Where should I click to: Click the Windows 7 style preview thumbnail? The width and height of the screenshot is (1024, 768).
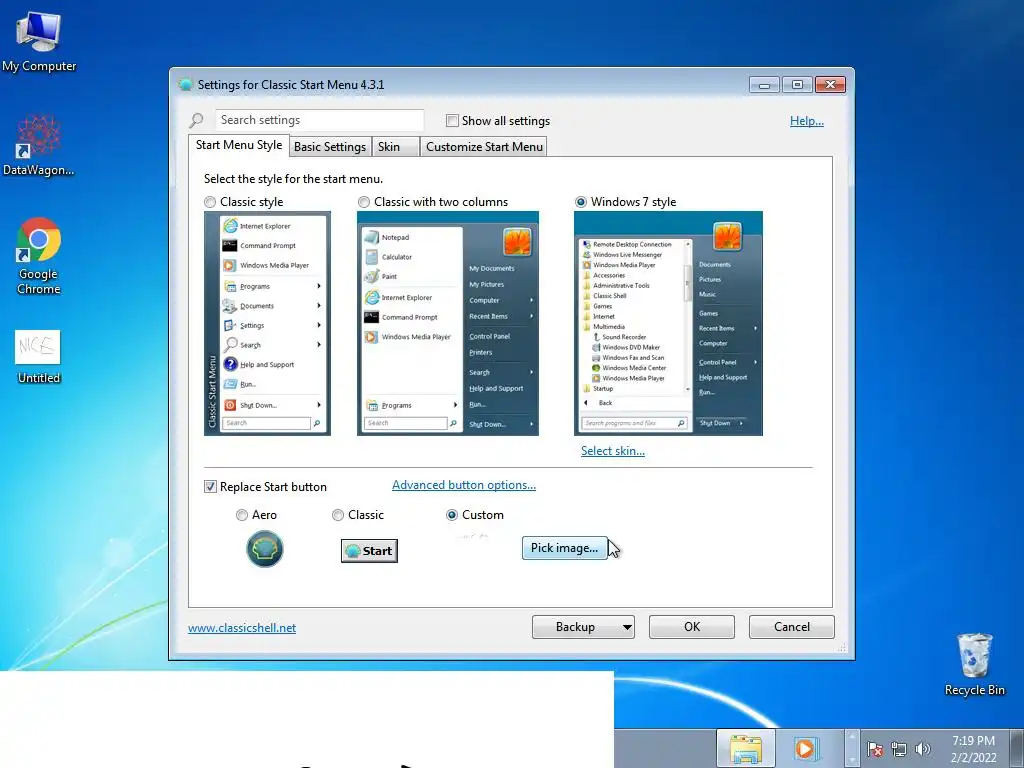tap(668, 323)
